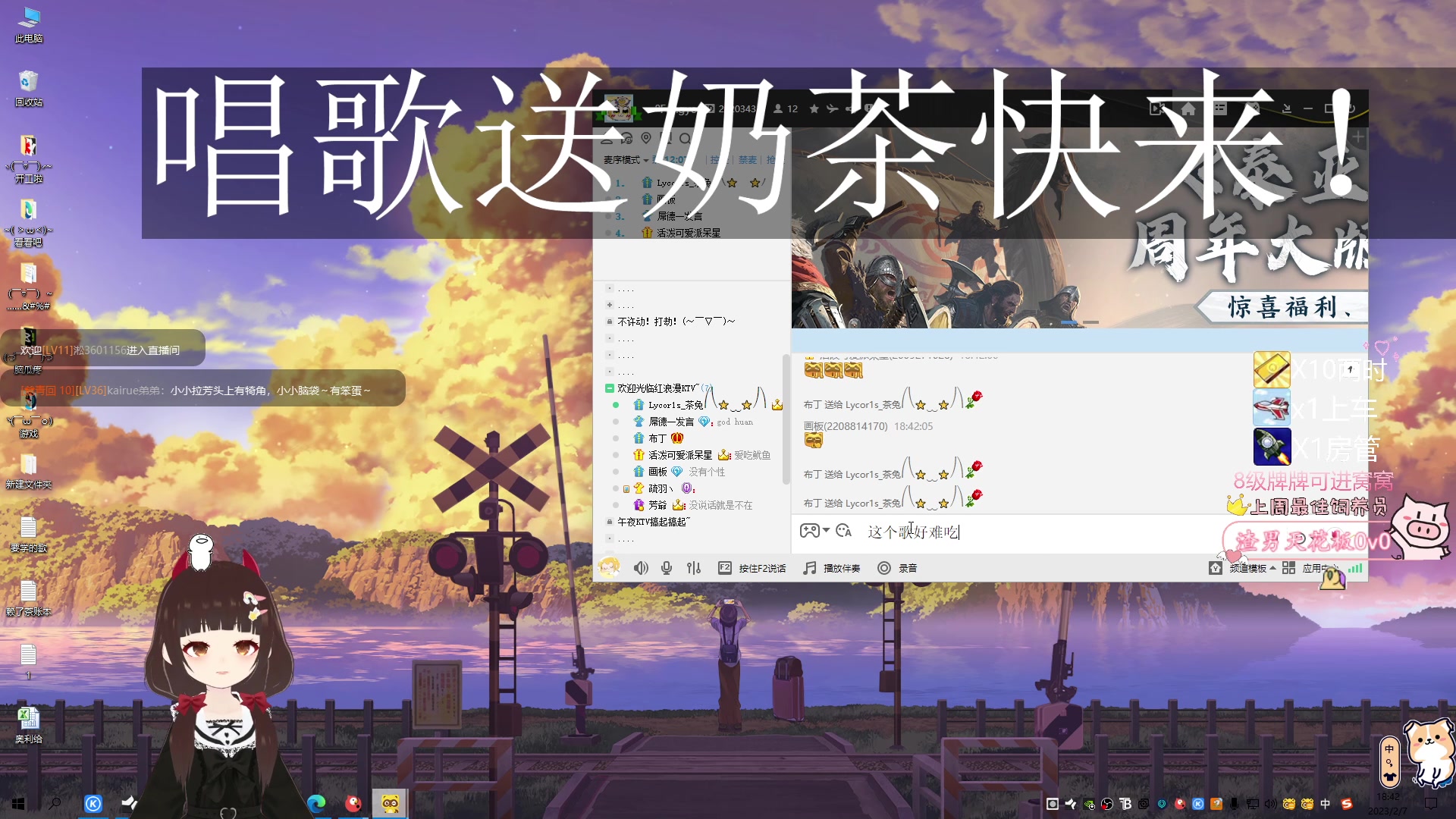The width and height of the screenshot is (1456, 819).
Task: Click 录音 recording button
Action: [x=908, y=568]
